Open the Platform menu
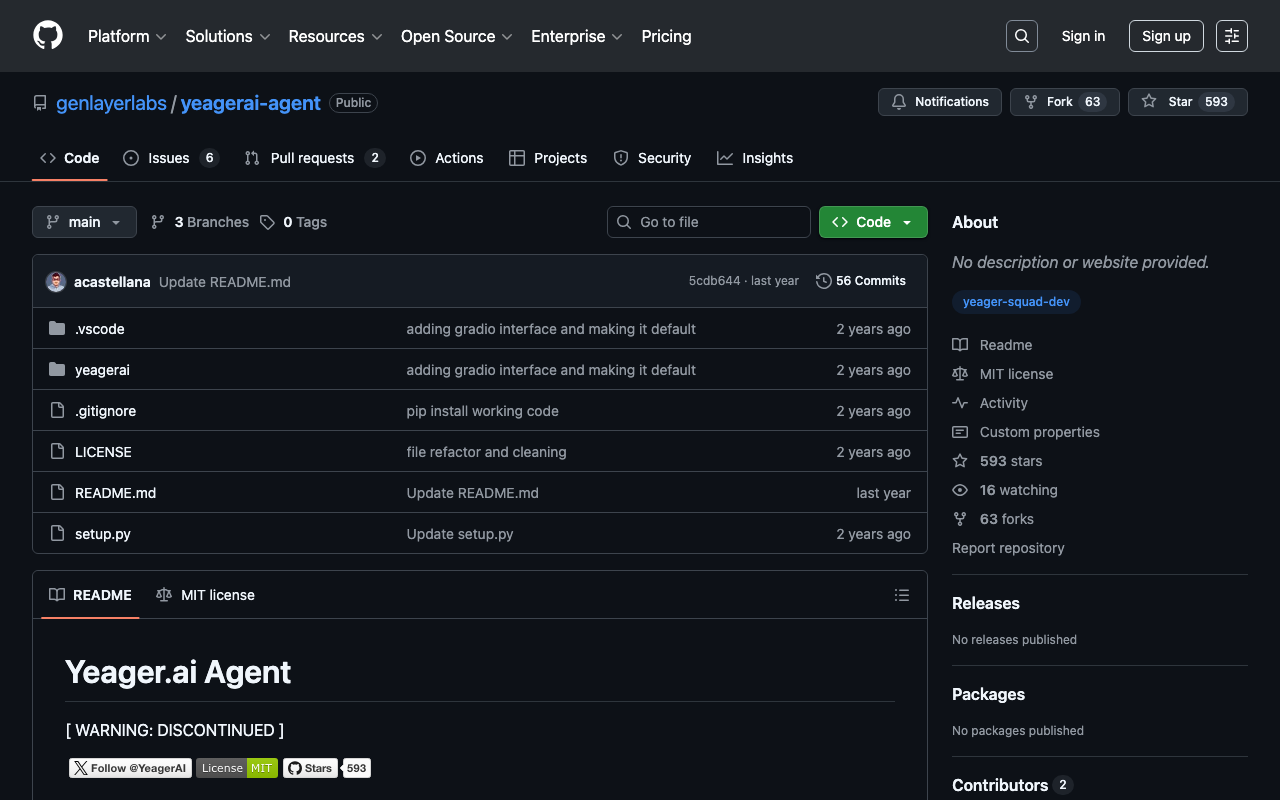This screenshot has height=800, width=1280. pyautogui.click(x=126, y=36)
